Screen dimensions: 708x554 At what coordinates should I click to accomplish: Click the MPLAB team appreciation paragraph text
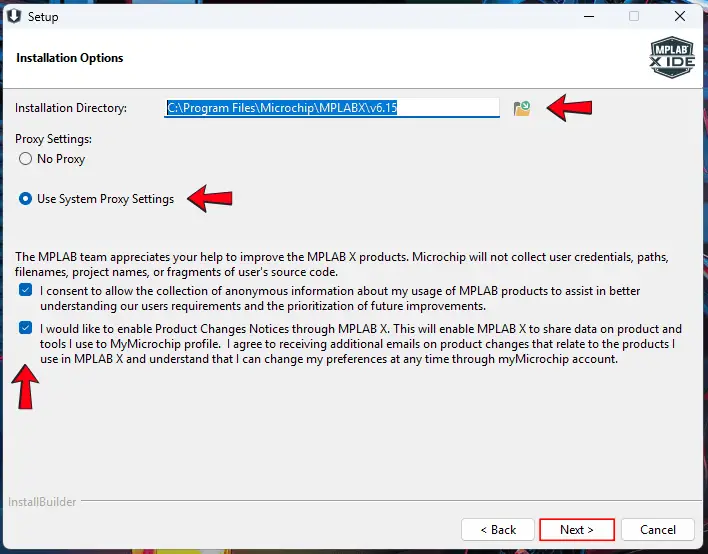(340, 264)
